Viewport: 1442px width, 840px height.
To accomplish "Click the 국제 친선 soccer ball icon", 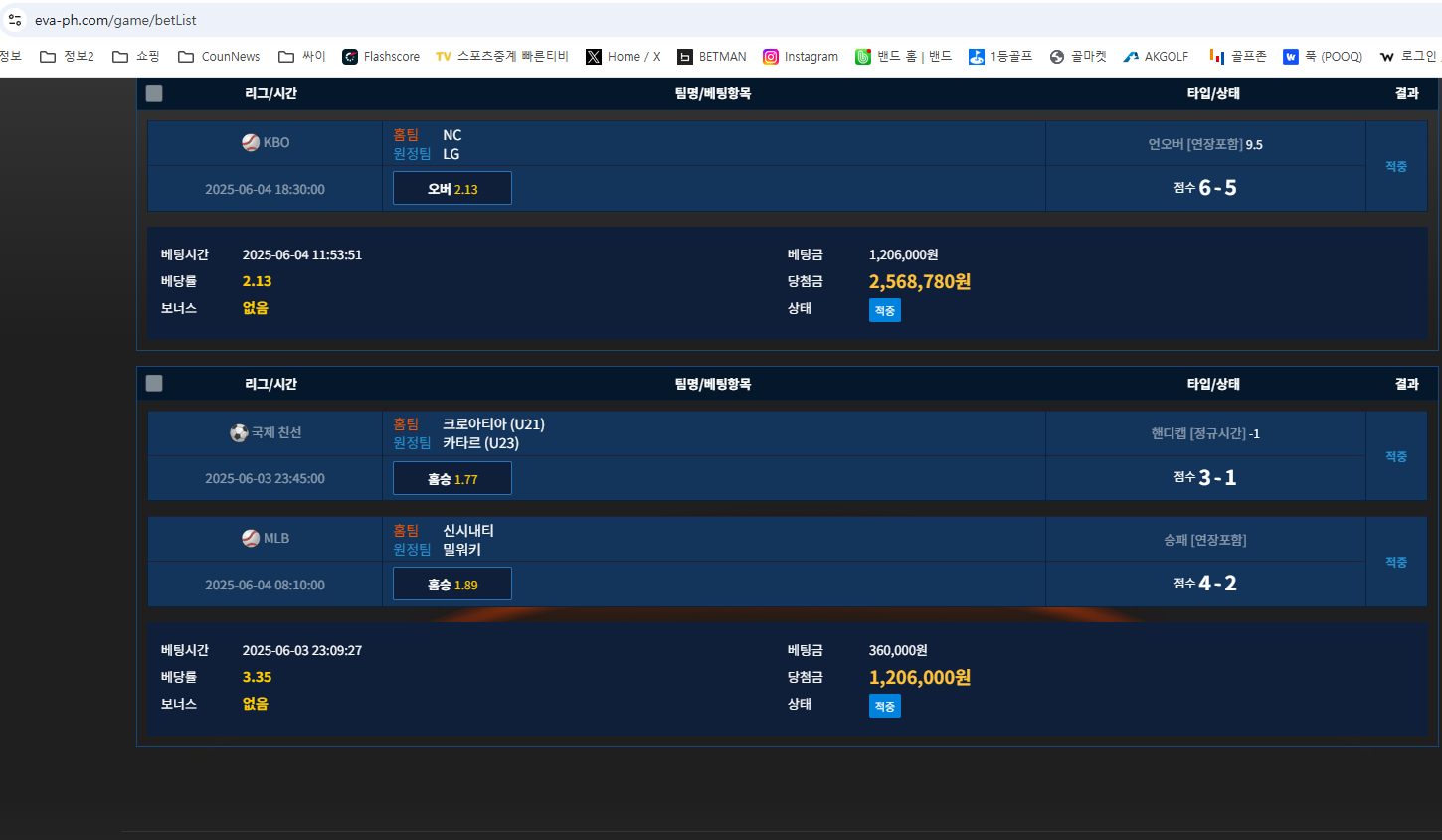I will click(x=239, y=432).
